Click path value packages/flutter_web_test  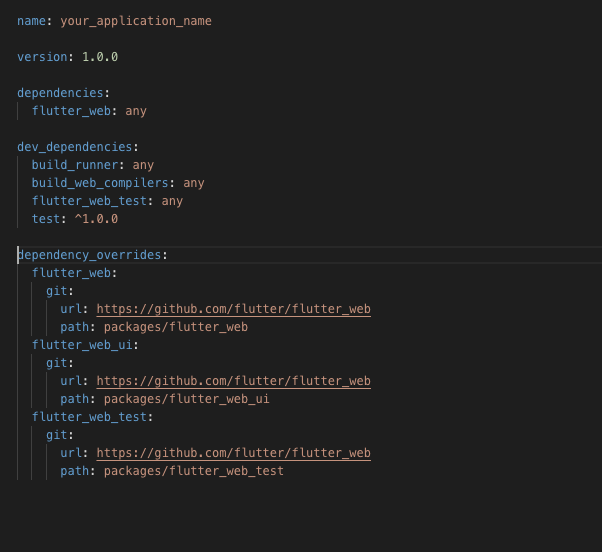(x=194, y=471)
